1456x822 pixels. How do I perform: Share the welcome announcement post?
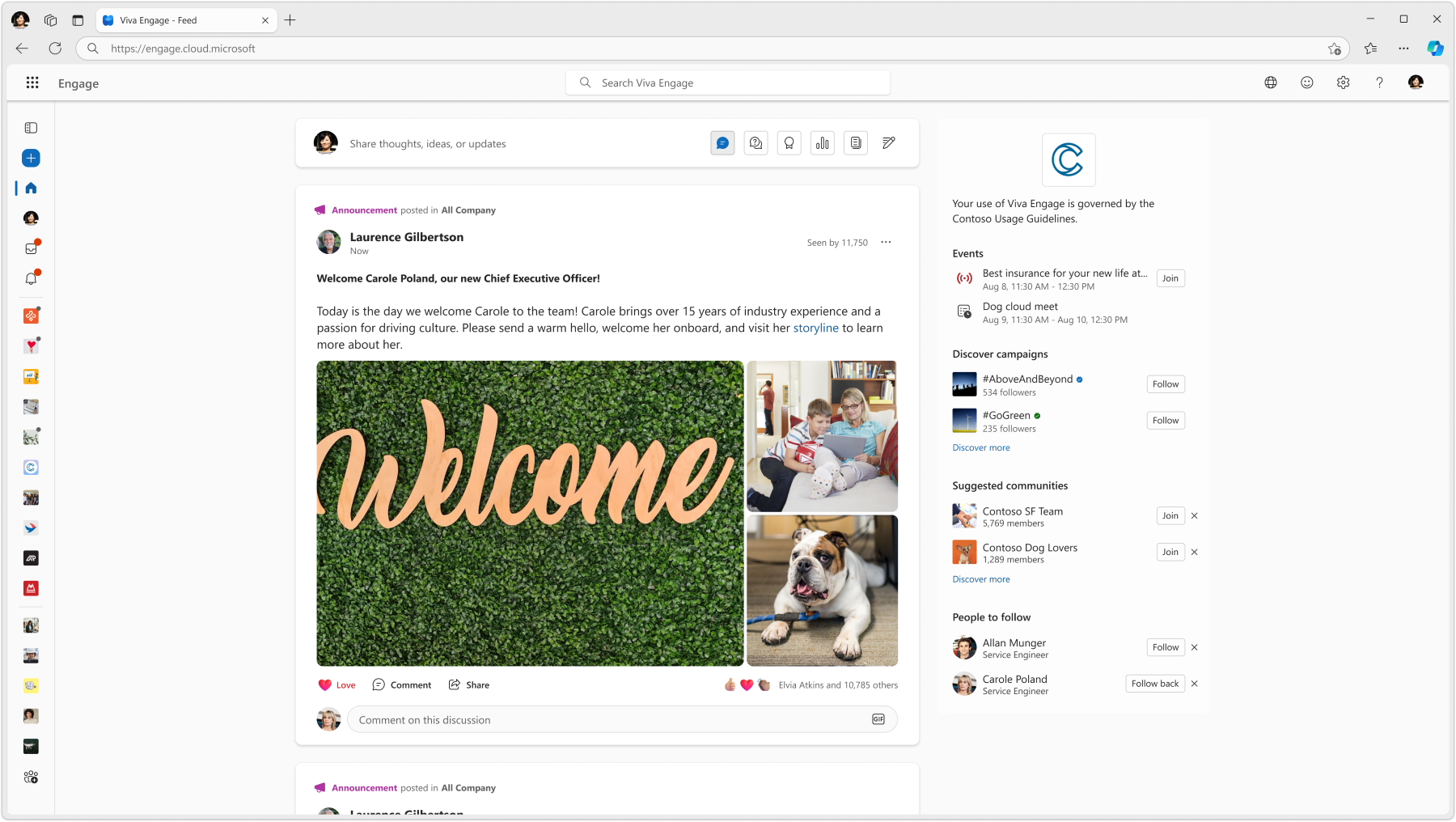click(x=469, y=684)
